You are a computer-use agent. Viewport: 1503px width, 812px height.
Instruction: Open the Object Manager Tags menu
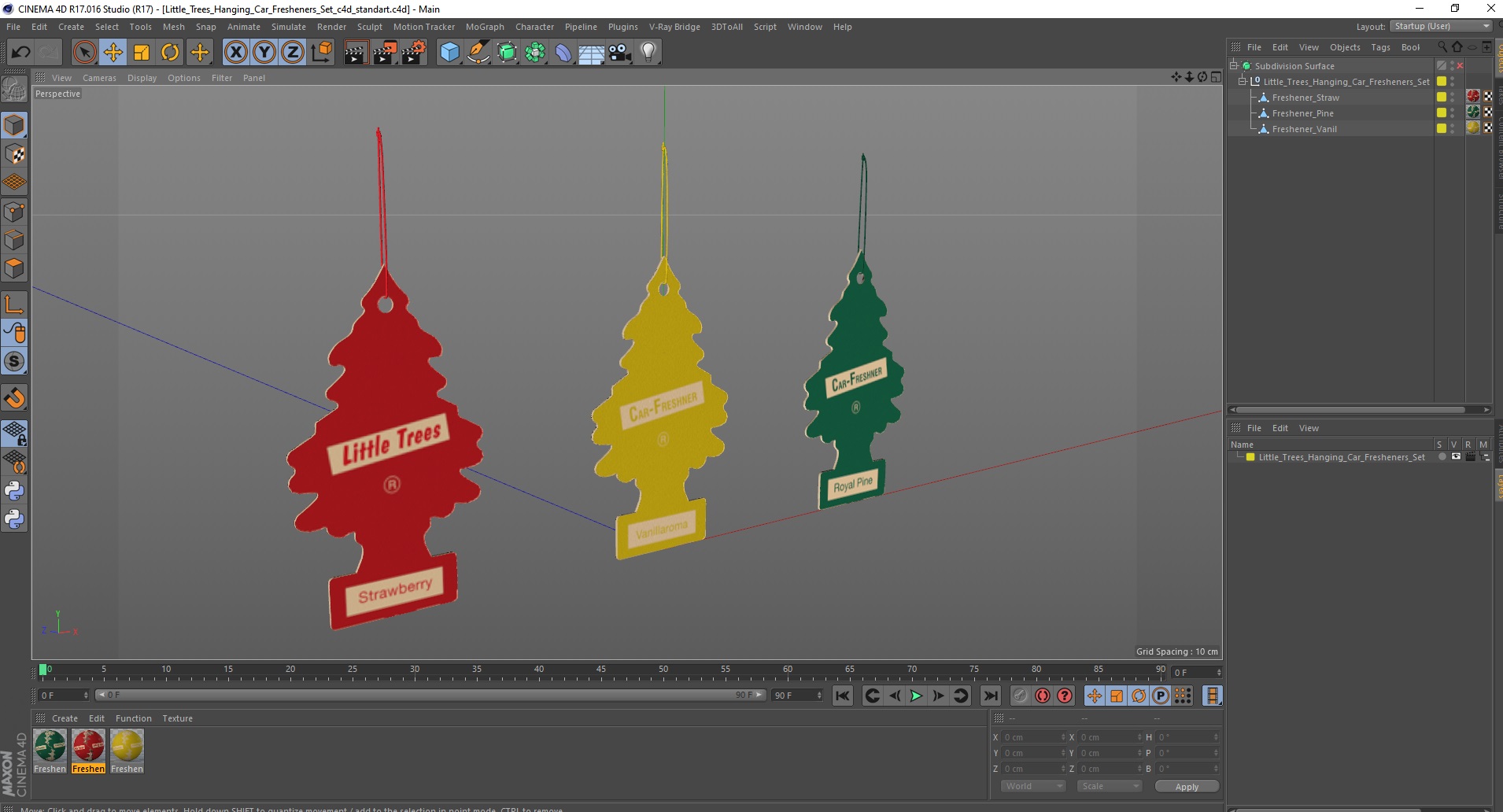point(1380,47)
